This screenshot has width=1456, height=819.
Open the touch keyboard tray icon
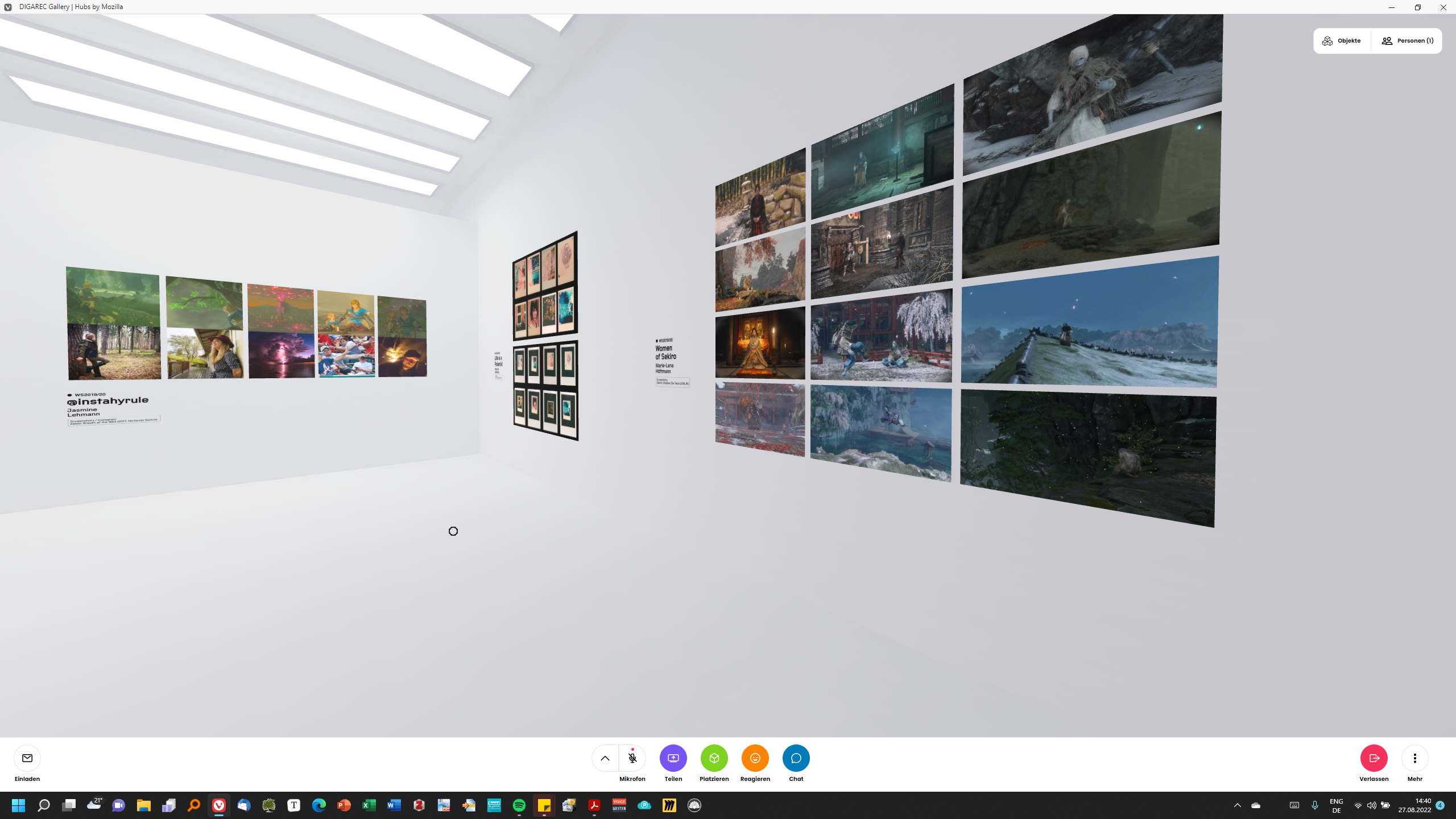tap(1294, 805)
